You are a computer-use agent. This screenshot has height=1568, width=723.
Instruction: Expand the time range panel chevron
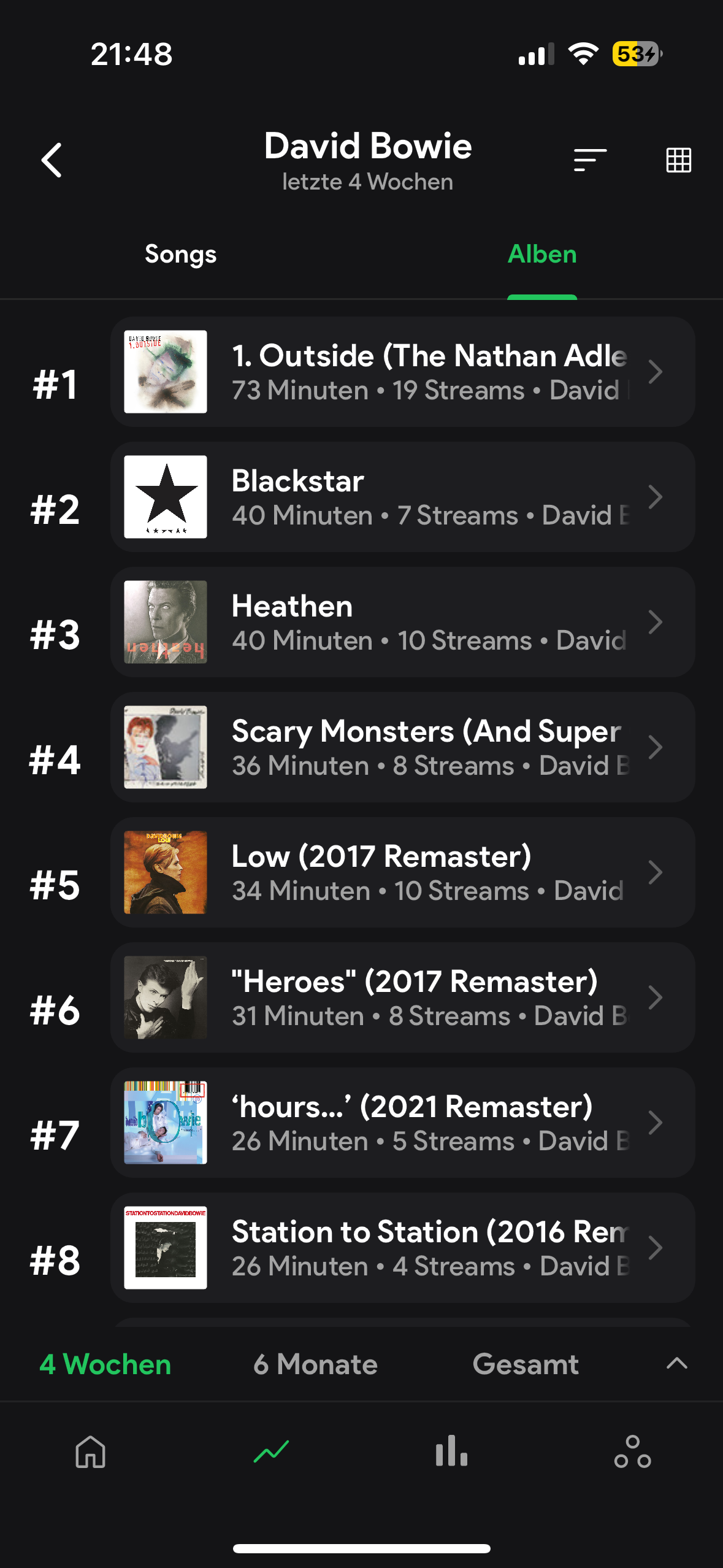point(677,1363)
